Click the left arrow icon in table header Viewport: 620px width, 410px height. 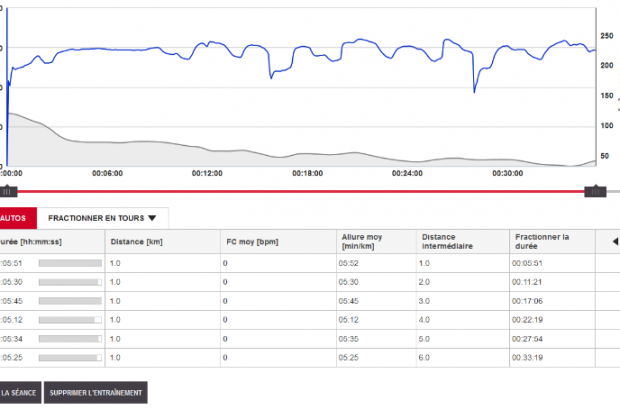click(615, 241)
